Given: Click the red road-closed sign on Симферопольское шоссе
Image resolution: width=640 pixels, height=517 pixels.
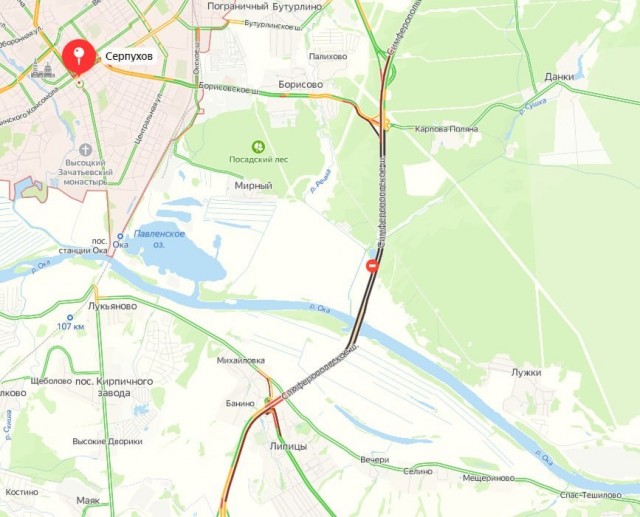Looking at the screenshot, I should tap(372, 266).
